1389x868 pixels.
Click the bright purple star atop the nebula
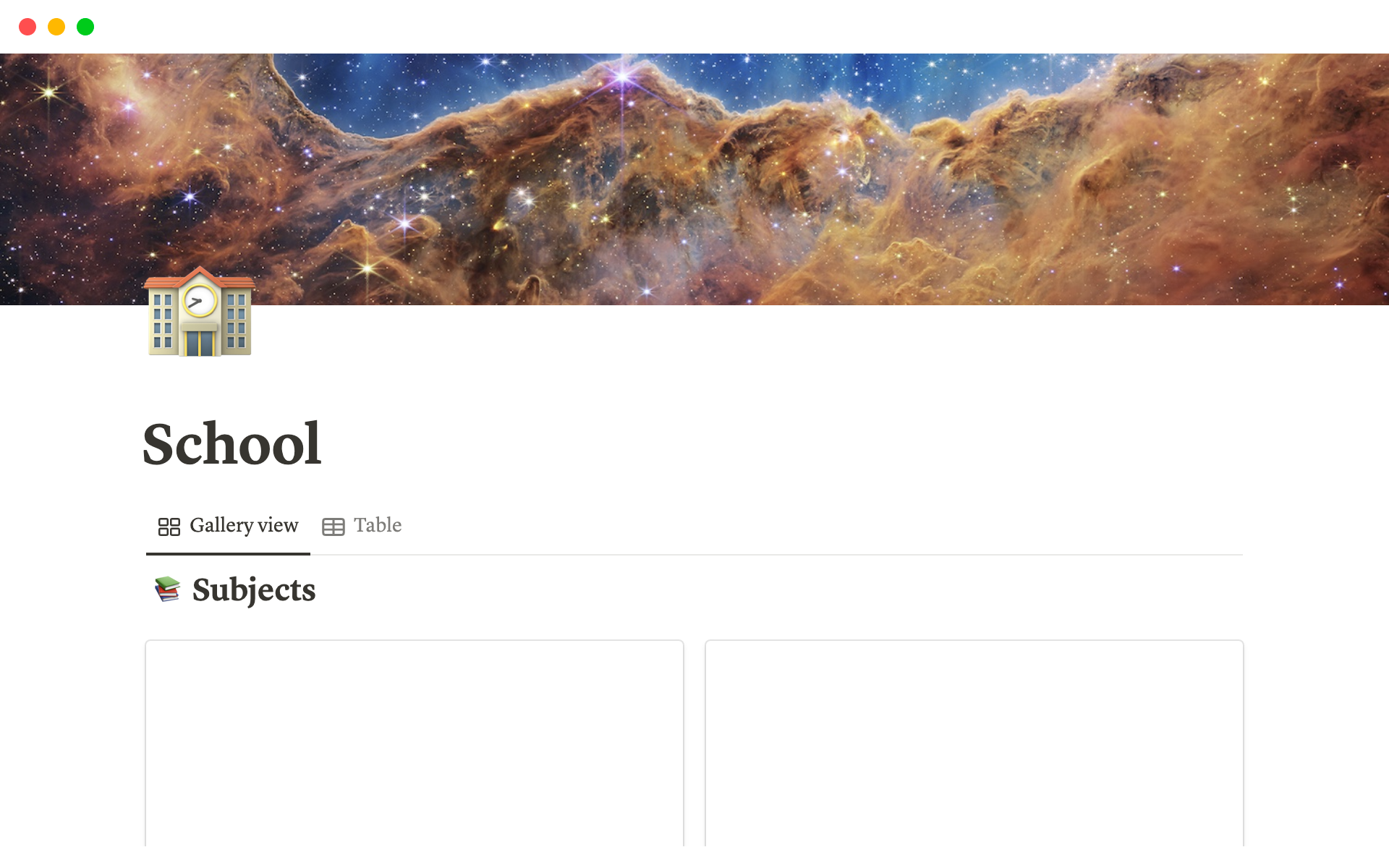tap(622, 75)
